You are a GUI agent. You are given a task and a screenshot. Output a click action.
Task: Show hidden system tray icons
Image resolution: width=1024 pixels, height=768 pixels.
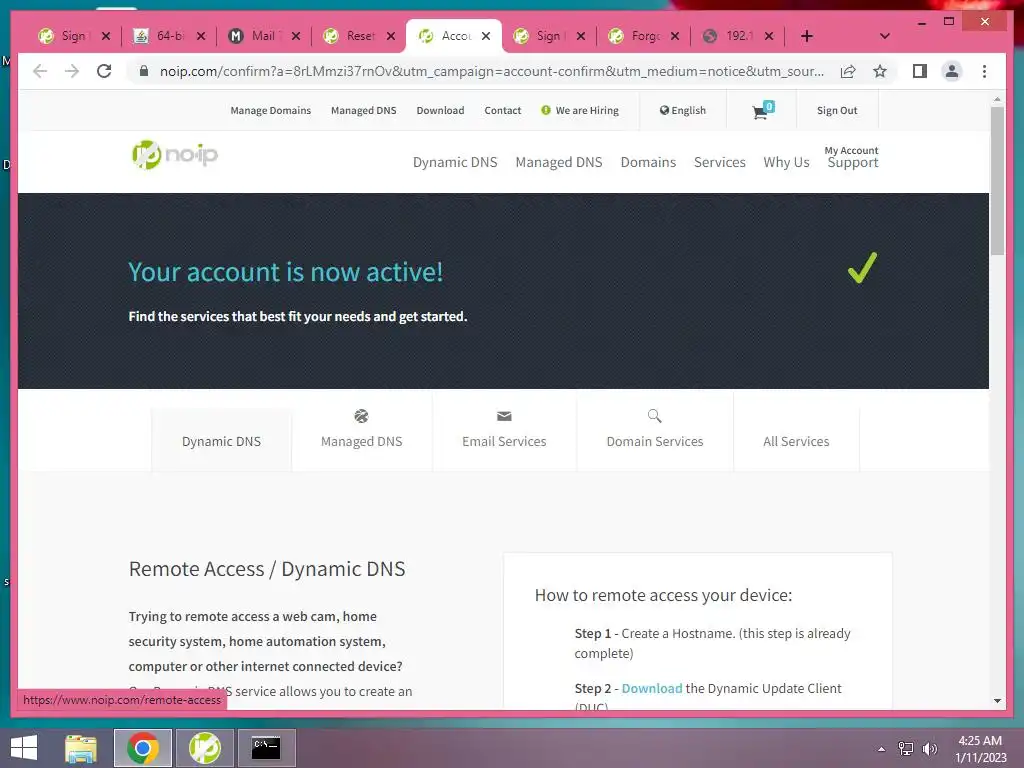(x=881, y=749)
